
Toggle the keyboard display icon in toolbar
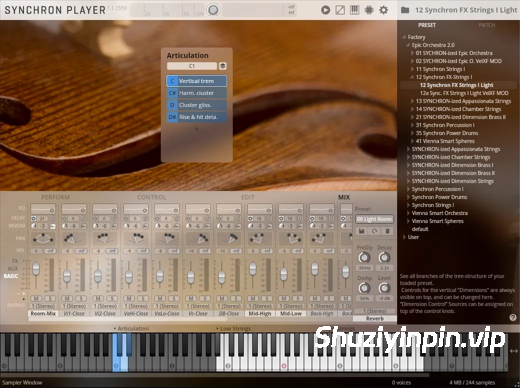[354, 10]
